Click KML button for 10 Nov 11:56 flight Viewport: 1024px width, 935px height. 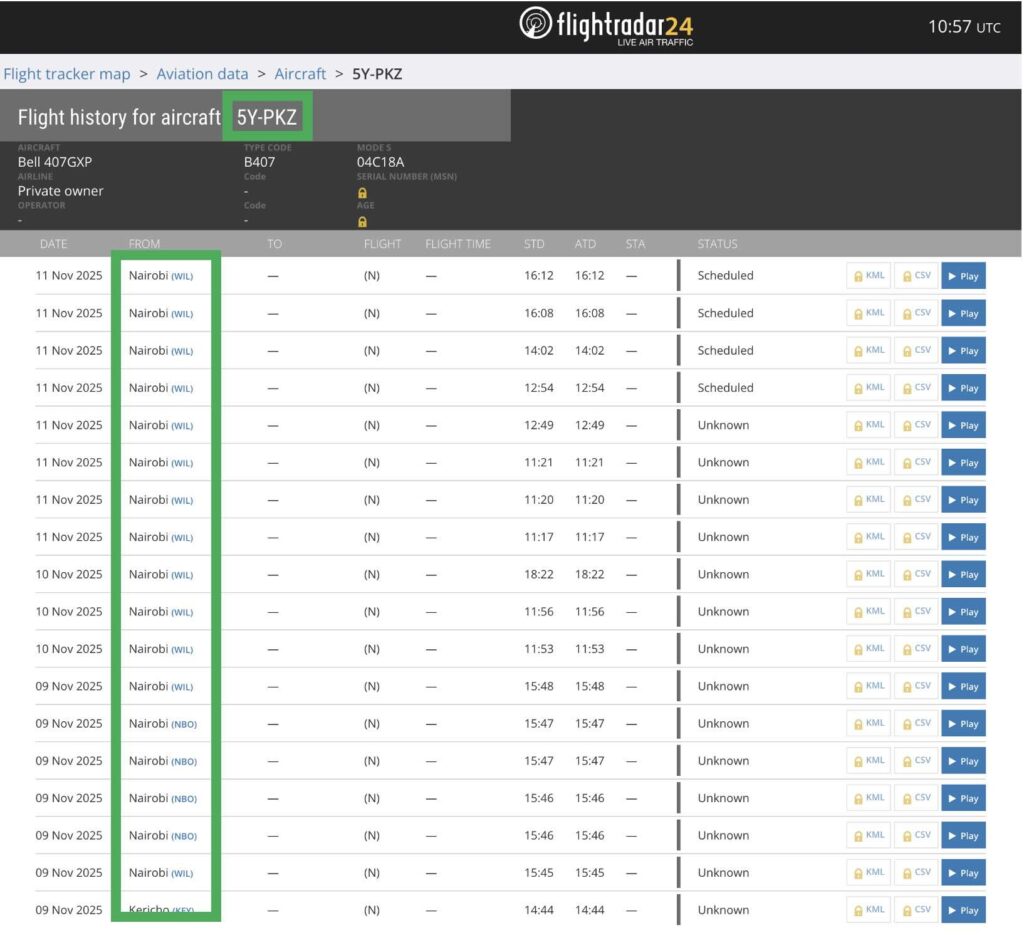point(868,612)
